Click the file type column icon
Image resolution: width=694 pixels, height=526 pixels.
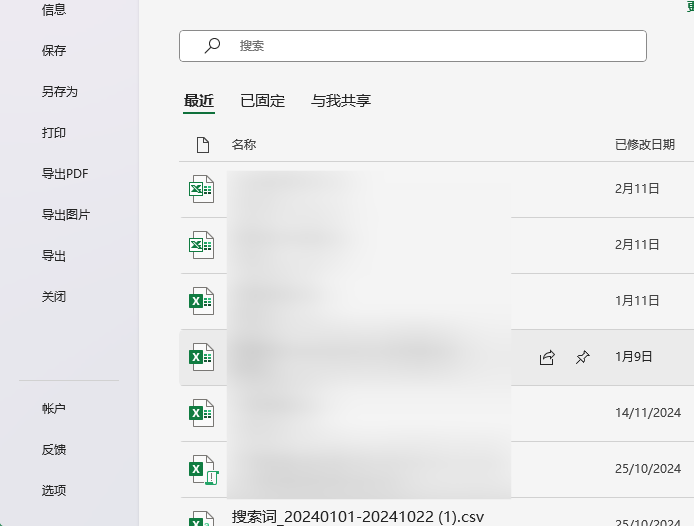coord(203,145)
